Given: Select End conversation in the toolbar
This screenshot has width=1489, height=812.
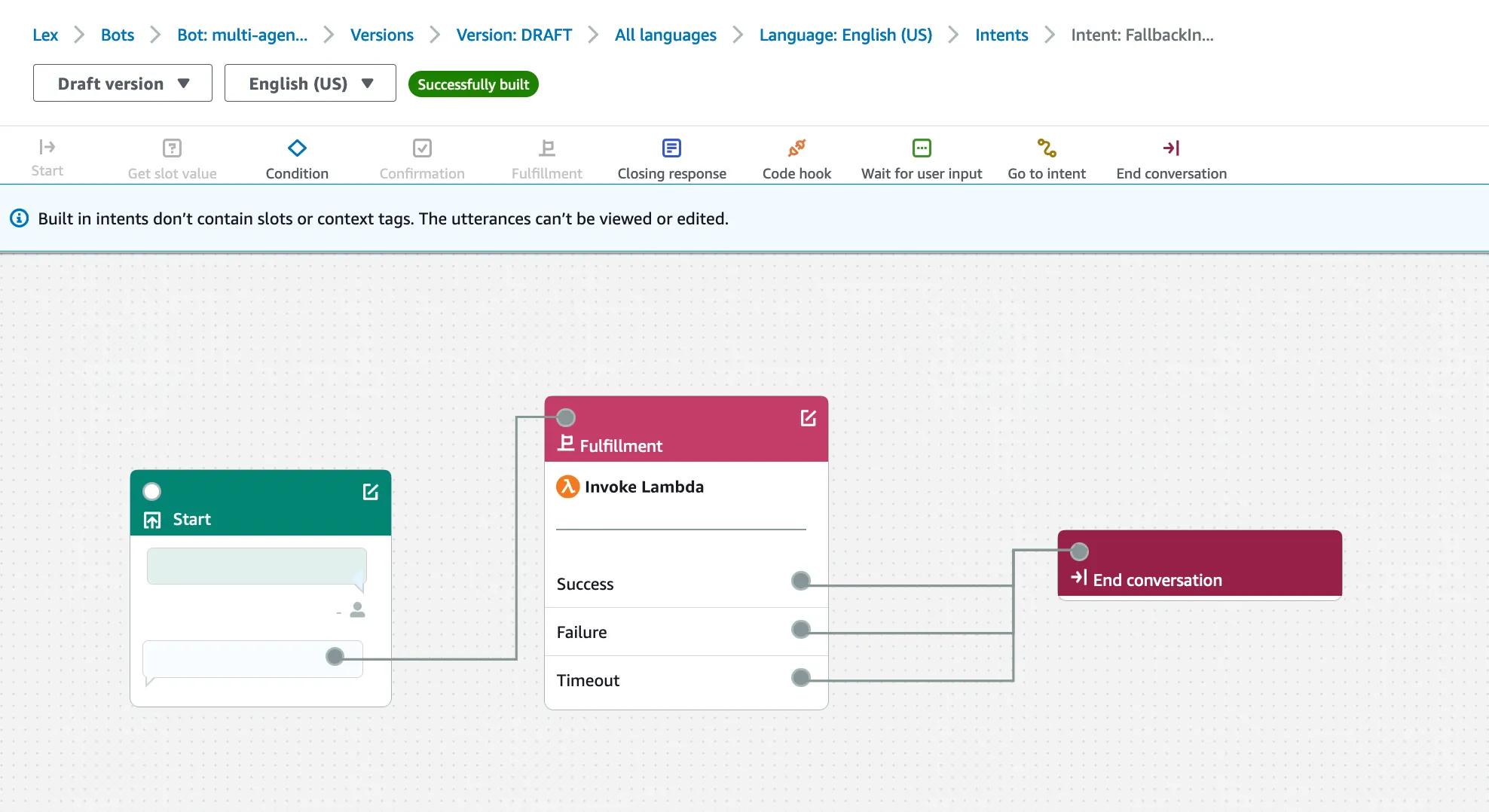Looking at the screenshot, I should (1171, 148).
